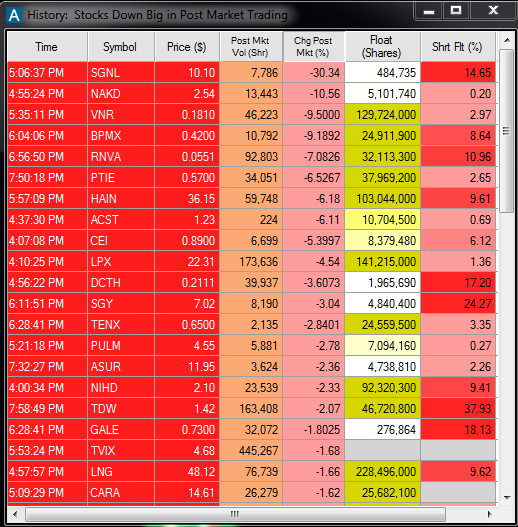Sort by Float (Shares) column header
This screenshot has height=527, width=518.
point(383,47)
